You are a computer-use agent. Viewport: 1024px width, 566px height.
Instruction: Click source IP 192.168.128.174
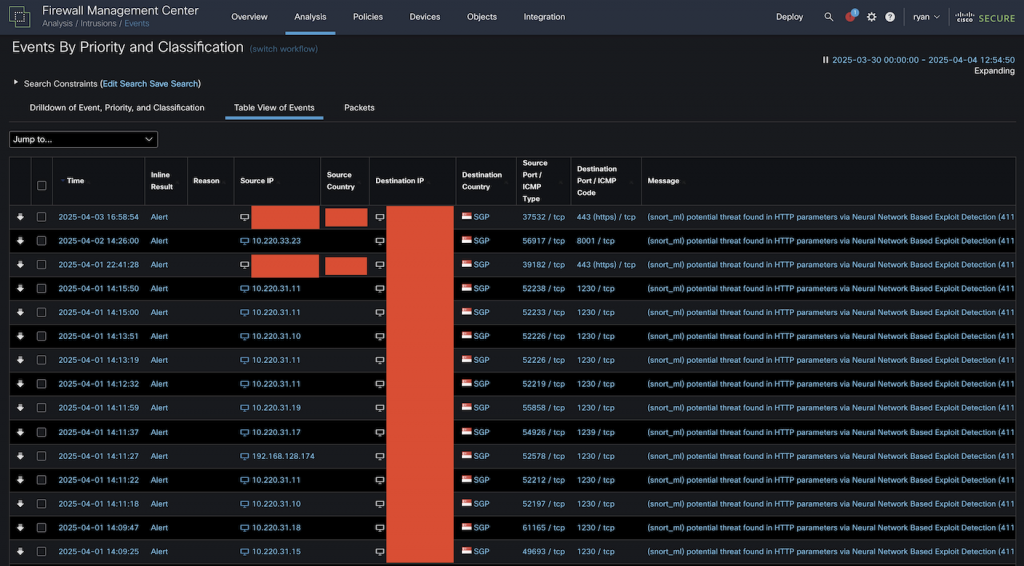pyautogui.click(x=283, y=456)
